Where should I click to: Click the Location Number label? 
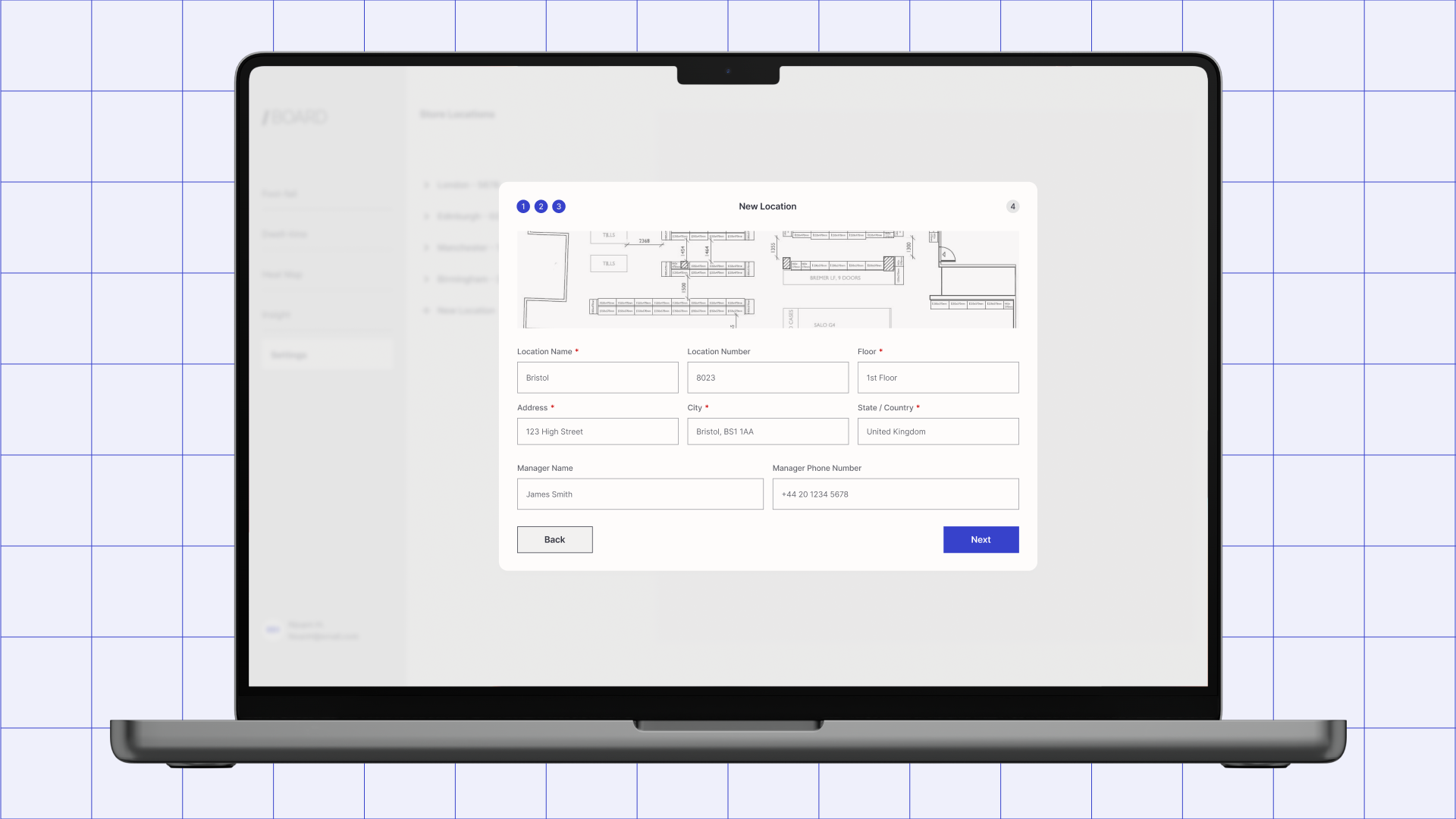(719, 352)
